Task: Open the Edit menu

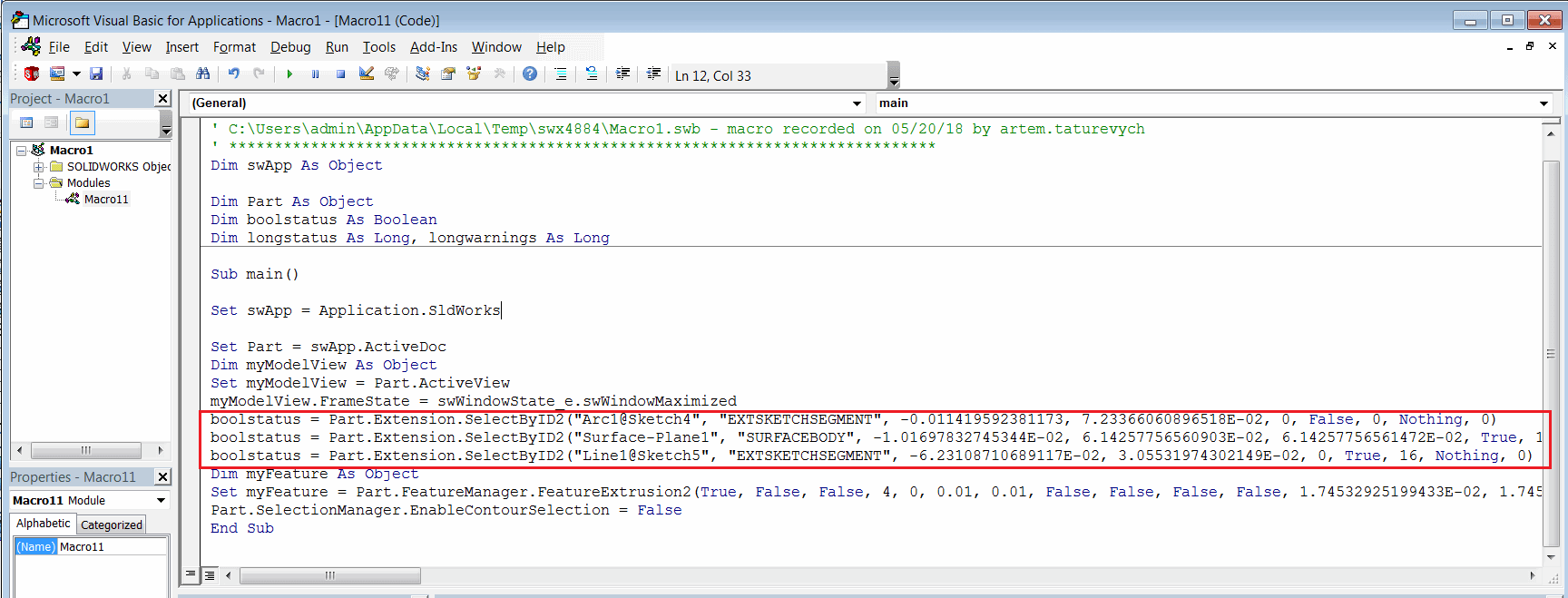Action: pyautogui.click(x=95, y=47)
